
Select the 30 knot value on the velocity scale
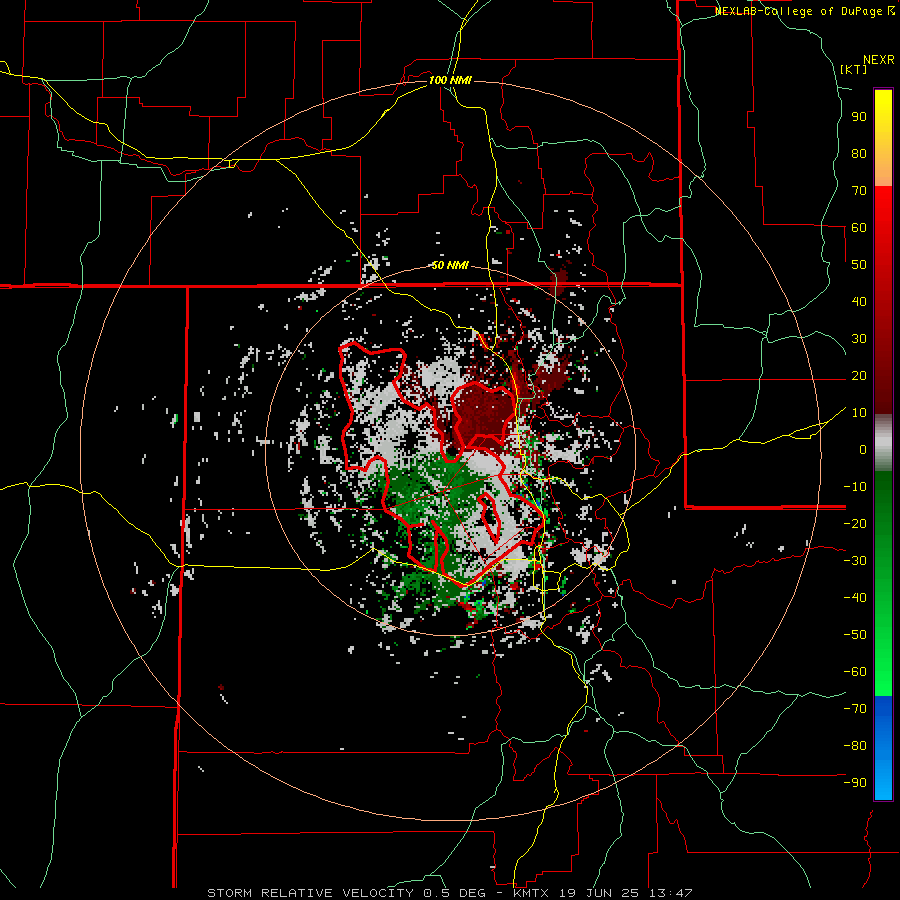click(x=859, y=339)
